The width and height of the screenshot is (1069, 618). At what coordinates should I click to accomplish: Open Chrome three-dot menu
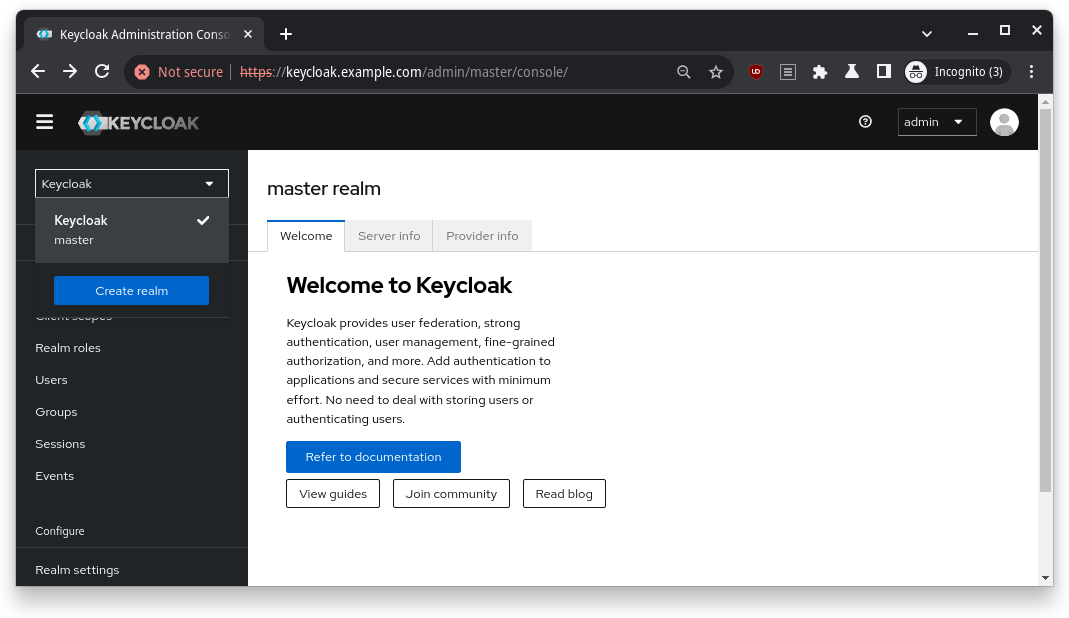pyautogui.click(x=1031, y=72)
